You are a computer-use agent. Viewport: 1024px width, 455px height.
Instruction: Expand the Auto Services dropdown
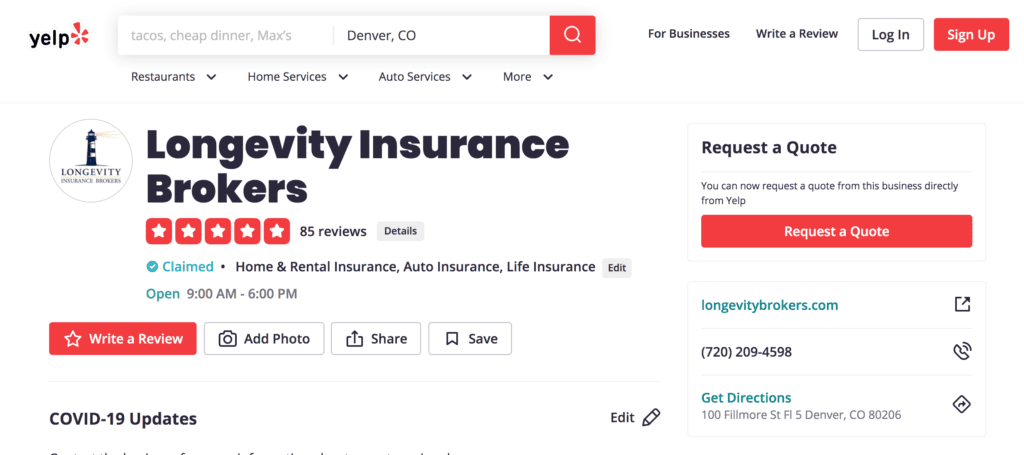pyautogui.click(x=425, y=77)
